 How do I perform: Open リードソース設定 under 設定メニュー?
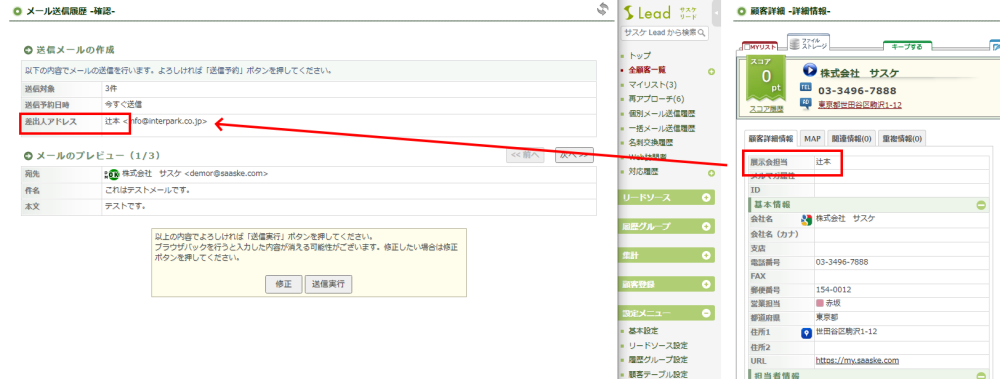point(658,345)
